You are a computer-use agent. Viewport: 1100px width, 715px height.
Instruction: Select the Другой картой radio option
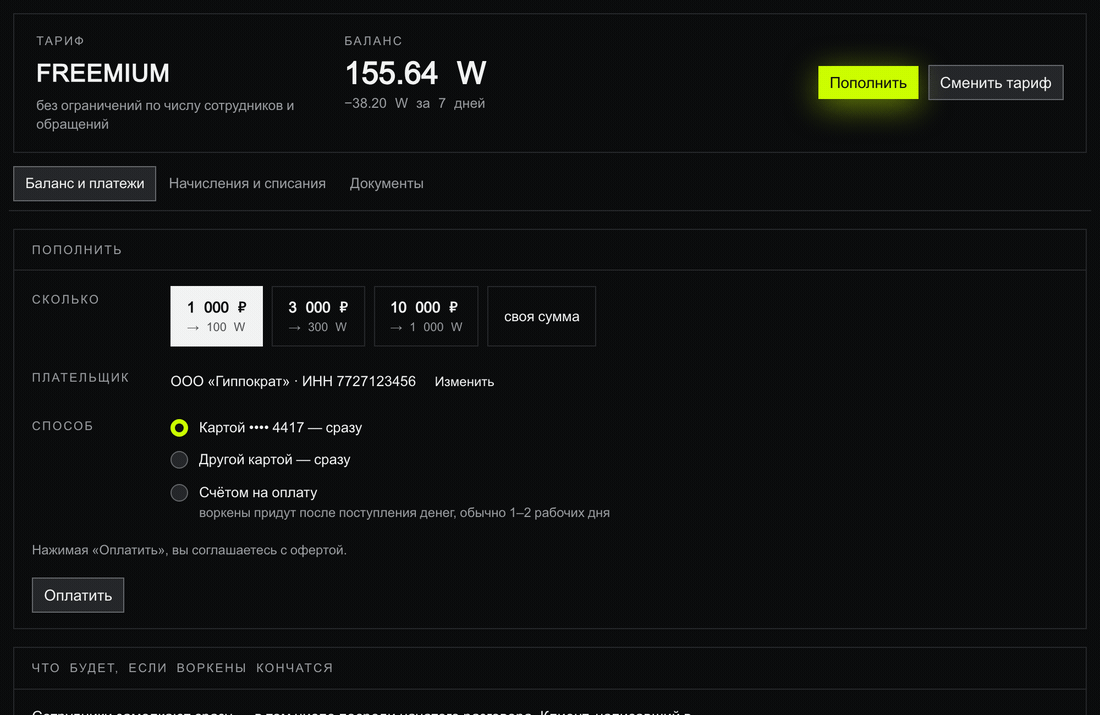tap(180, 460)
